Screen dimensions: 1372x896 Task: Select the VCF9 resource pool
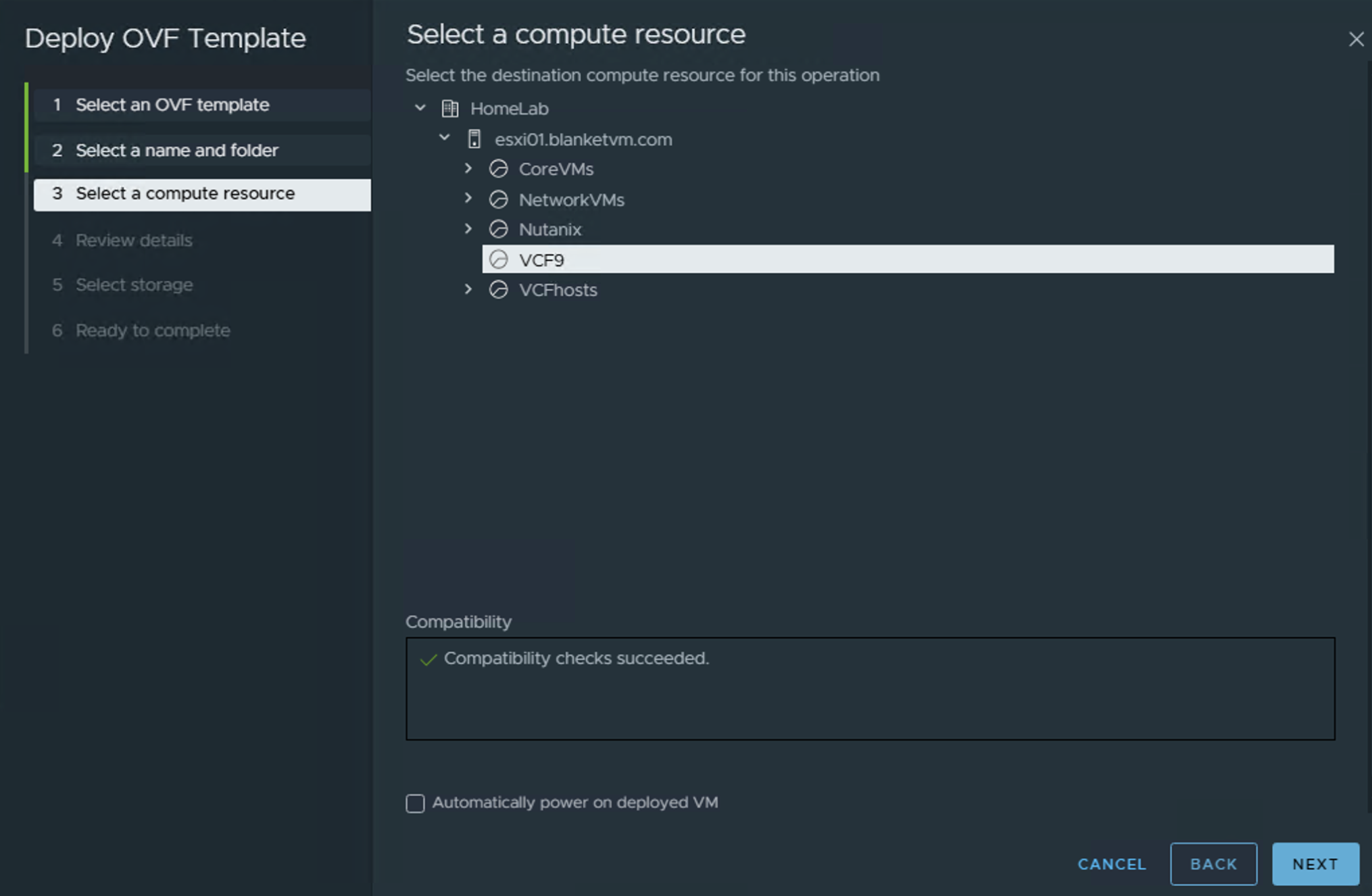coord(540,259)
